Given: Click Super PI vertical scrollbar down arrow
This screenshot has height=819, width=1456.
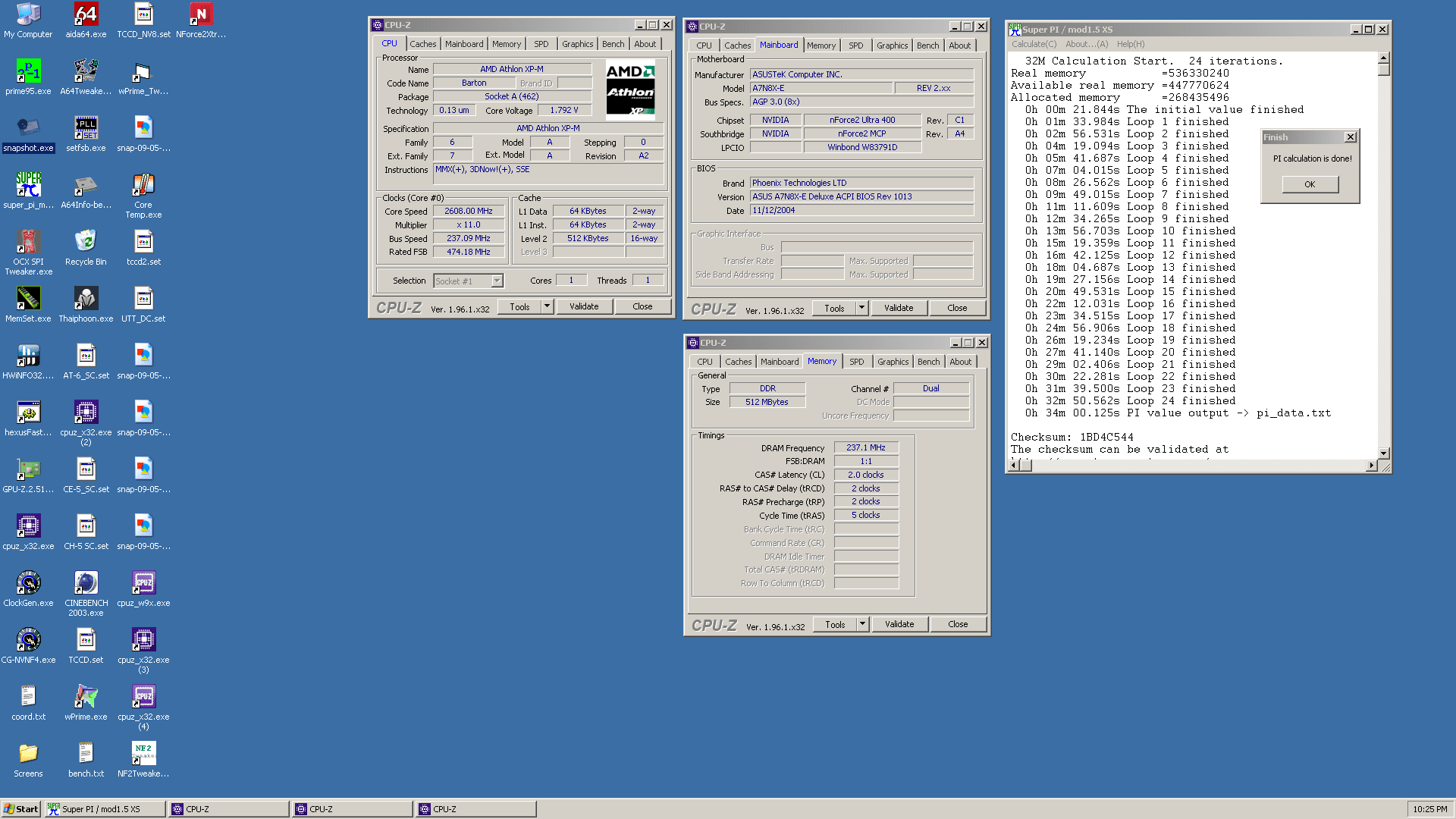Looking at the screenshot, I should (x=1383, y=453).
